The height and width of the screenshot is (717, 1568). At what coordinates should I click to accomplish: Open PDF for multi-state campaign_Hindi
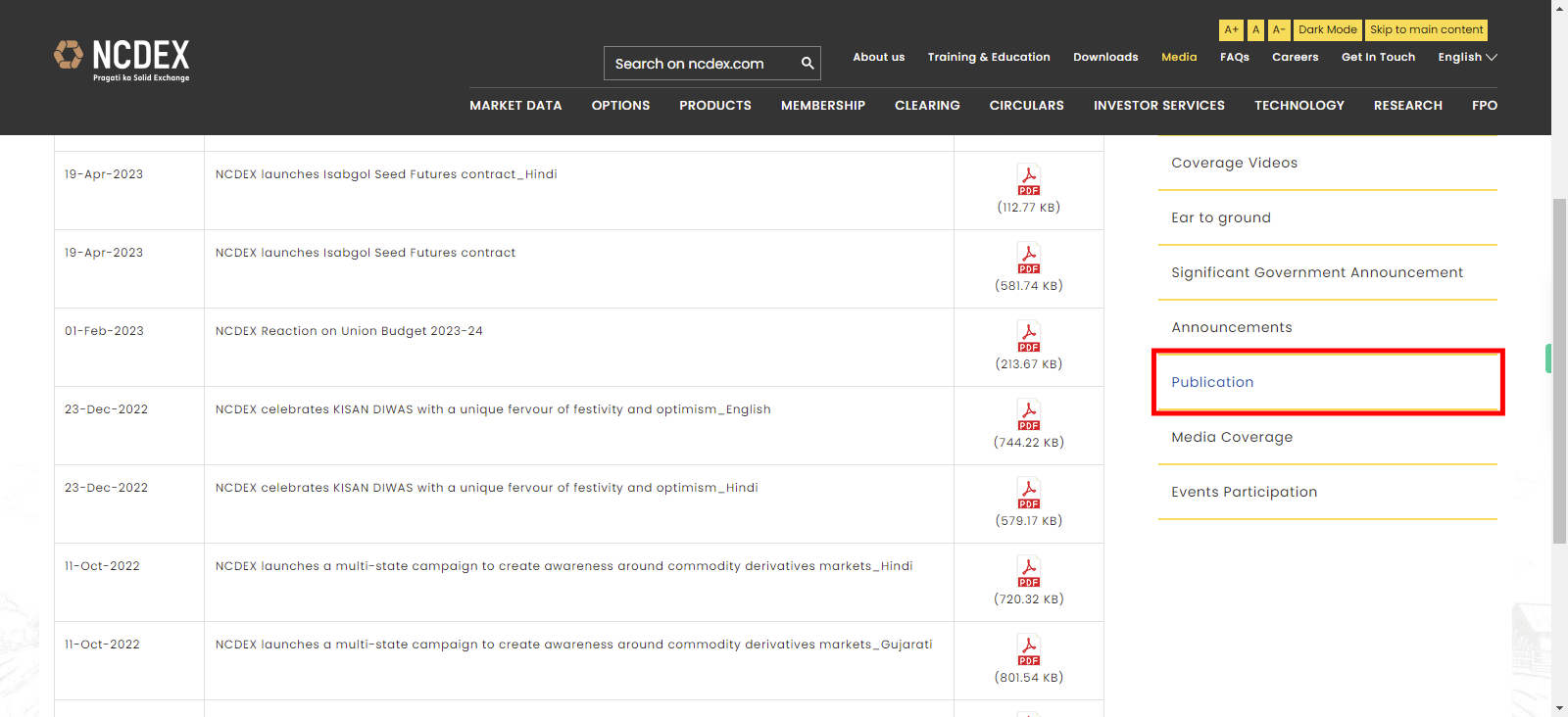click(1029, 572)
